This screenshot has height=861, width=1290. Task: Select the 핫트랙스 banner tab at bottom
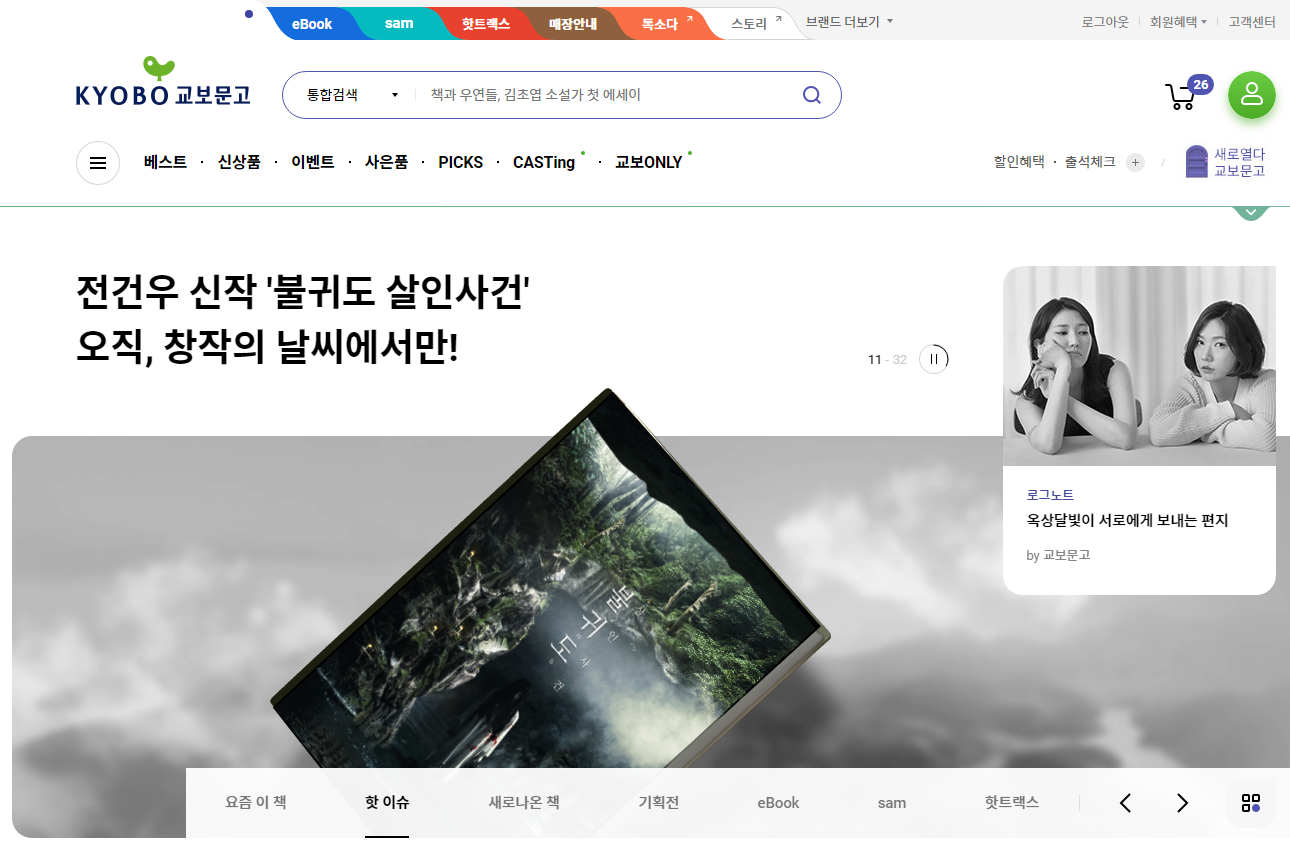1012,802
